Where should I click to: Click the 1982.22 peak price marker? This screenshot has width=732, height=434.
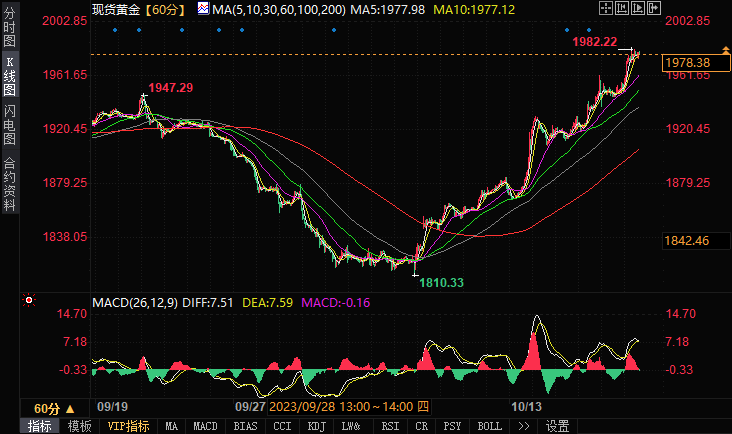click(594, 41)
